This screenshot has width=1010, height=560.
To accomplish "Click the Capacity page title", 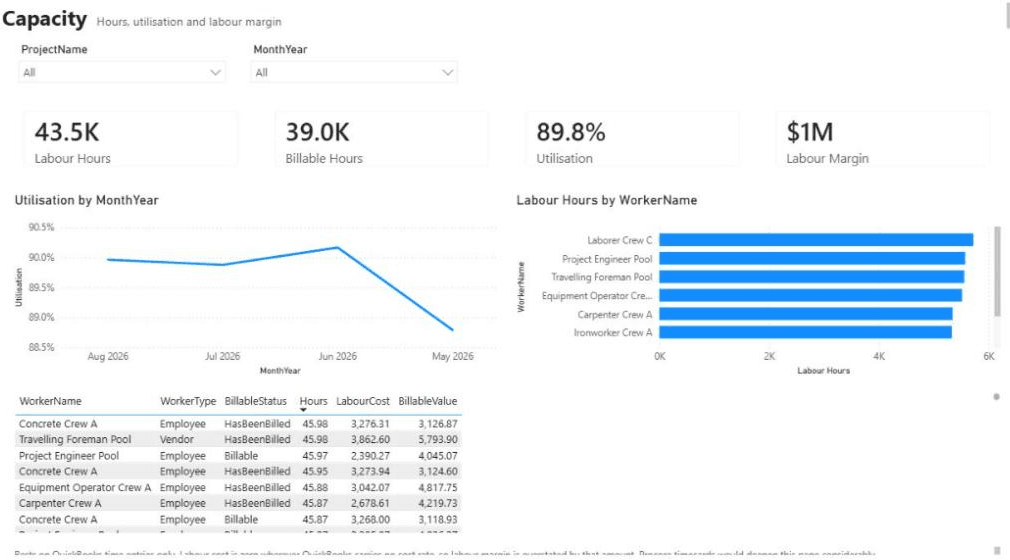I will point(44,19).
